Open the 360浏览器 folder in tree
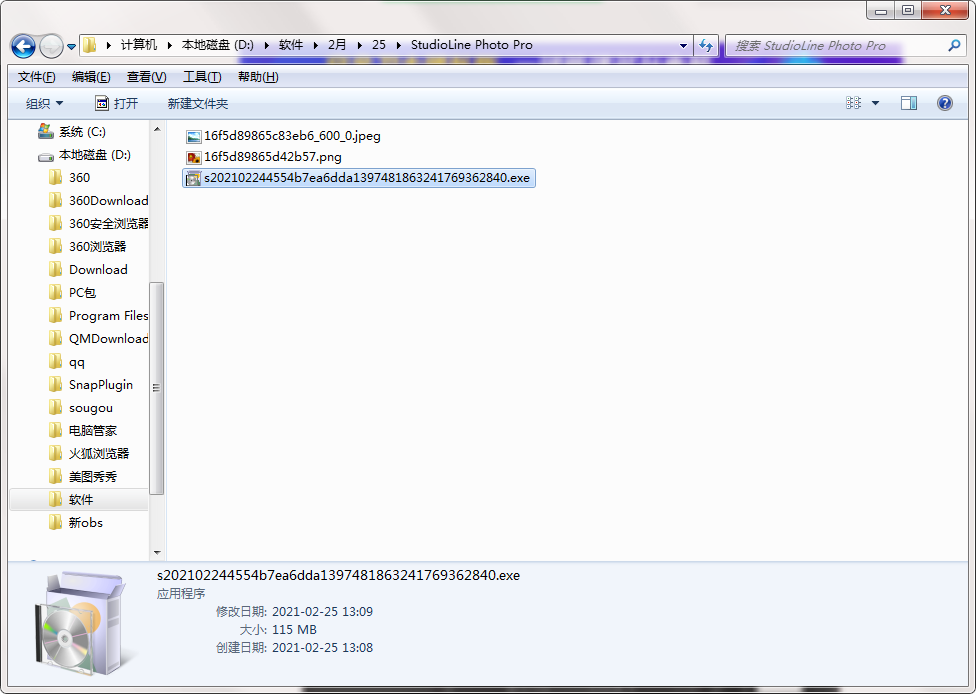Image resolution: width=976 pixels, height=694 pixels. pyautogui.click(x=87, y=247)
